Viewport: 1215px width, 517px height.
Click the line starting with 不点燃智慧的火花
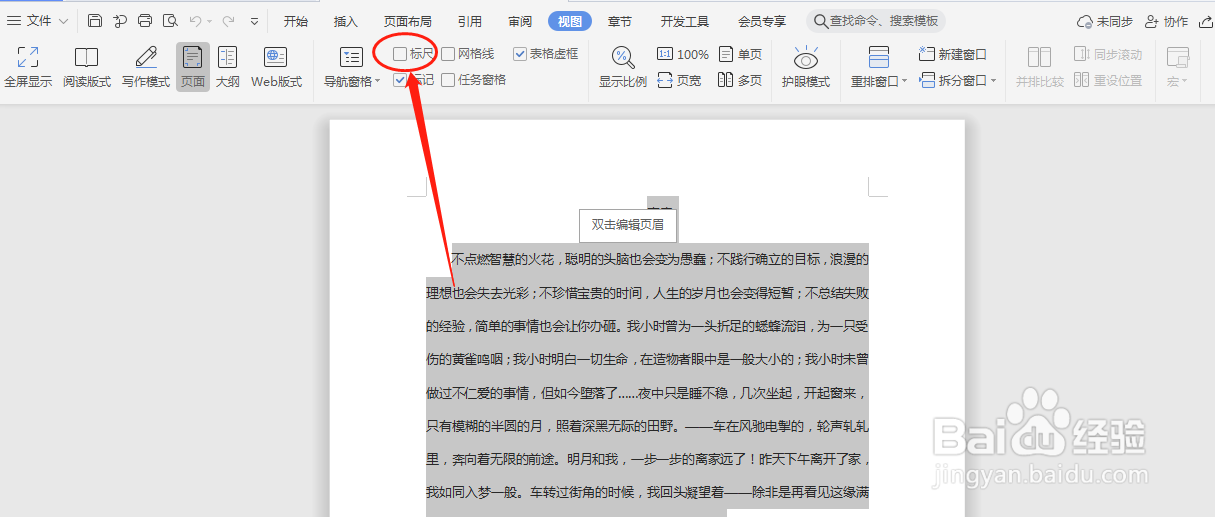click(660, 259)
